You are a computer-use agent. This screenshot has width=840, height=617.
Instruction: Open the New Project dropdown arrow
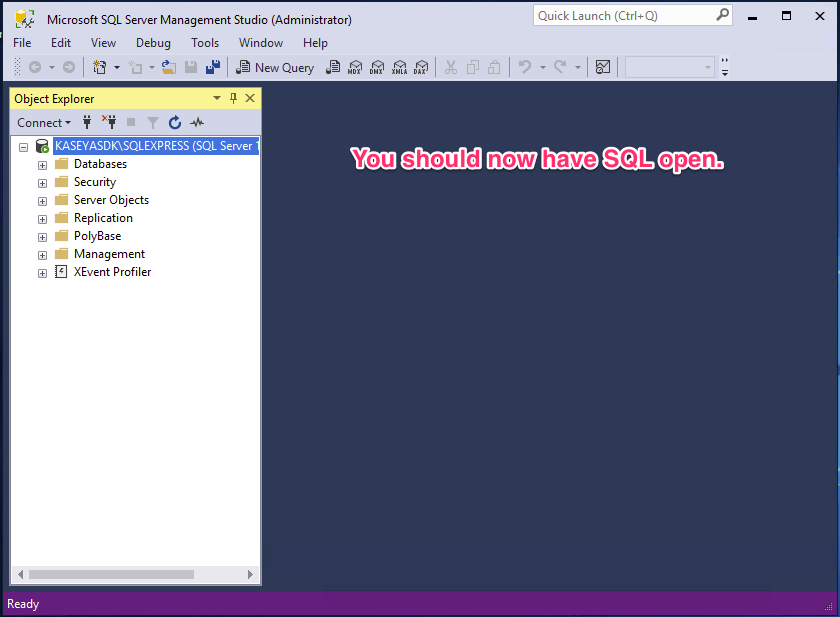point(117,67)
